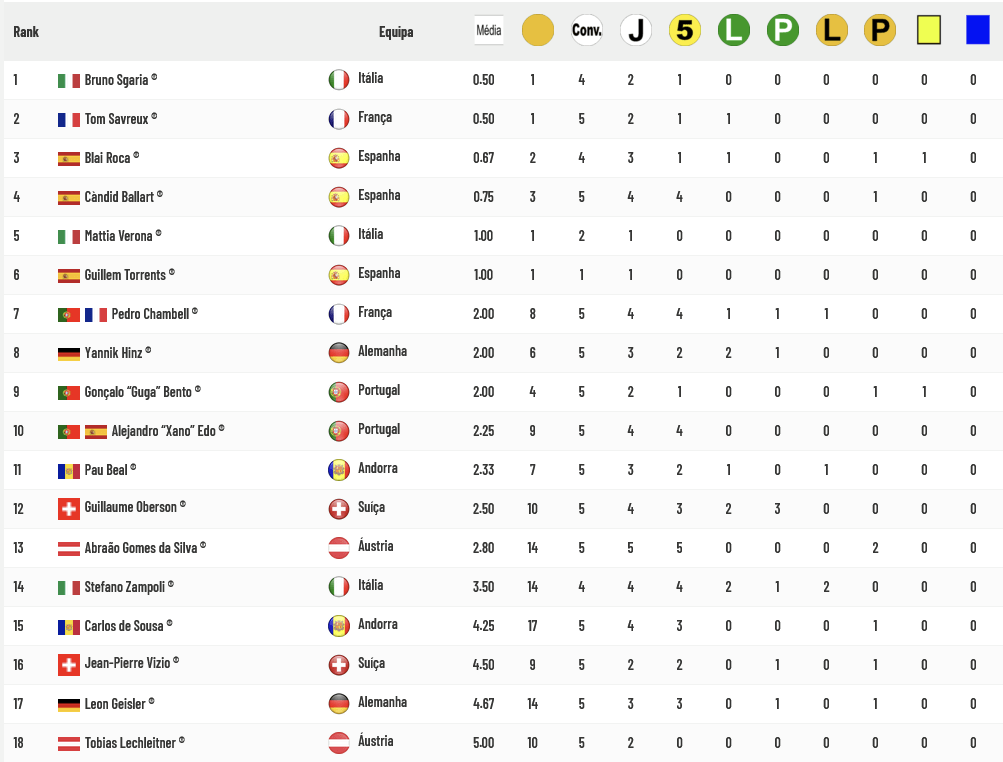Viewport: 1003px width, 762px height.
Task: Click the Média column header
Action: 489,30
